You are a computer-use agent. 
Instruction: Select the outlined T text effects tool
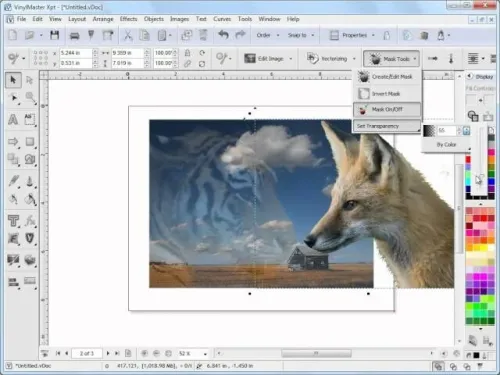[13, 221]
